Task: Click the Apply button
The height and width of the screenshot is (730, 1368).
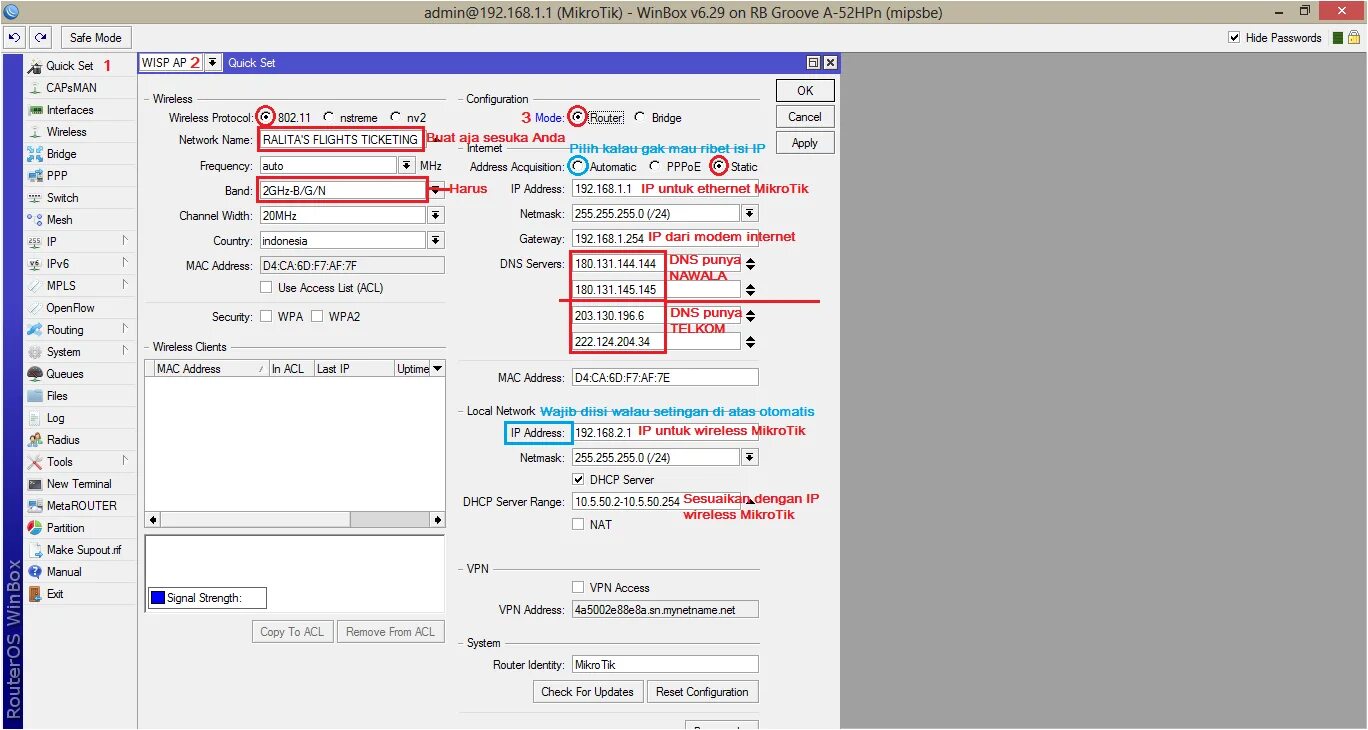Action: pyautogui.click(x=805, y=143)
